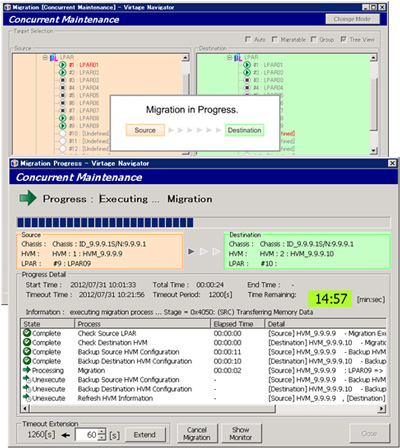This screenshot has height=448, width=400.
Task: Click the migration progress bar
Action: click(x=203, y=222)
